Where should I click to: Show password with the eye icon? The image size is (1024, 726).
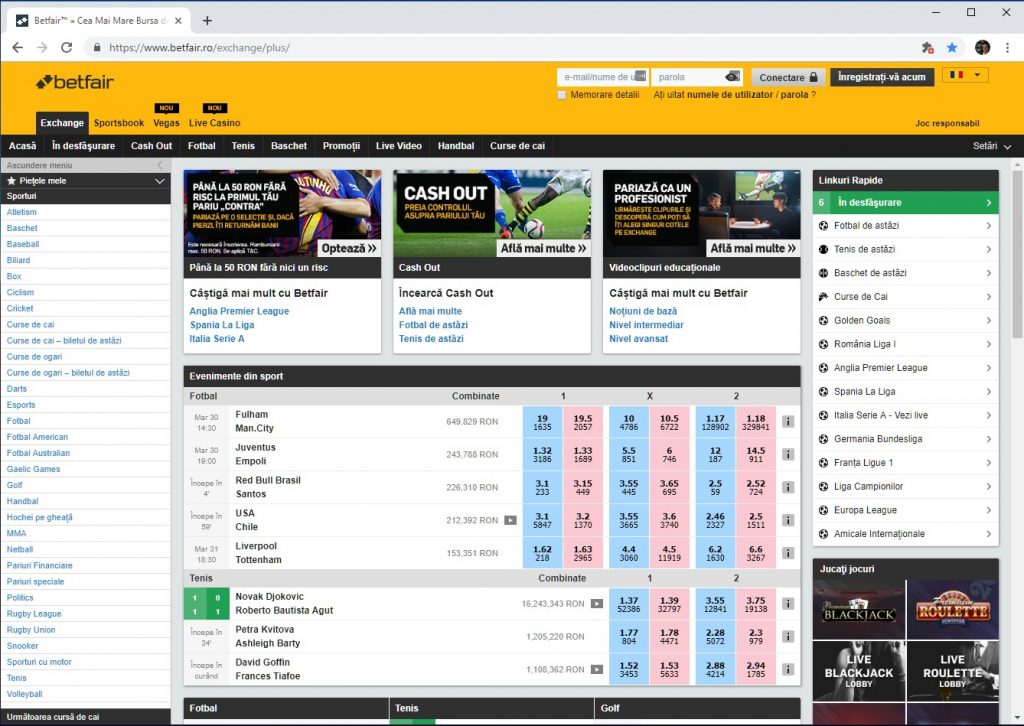click(733, 77)
